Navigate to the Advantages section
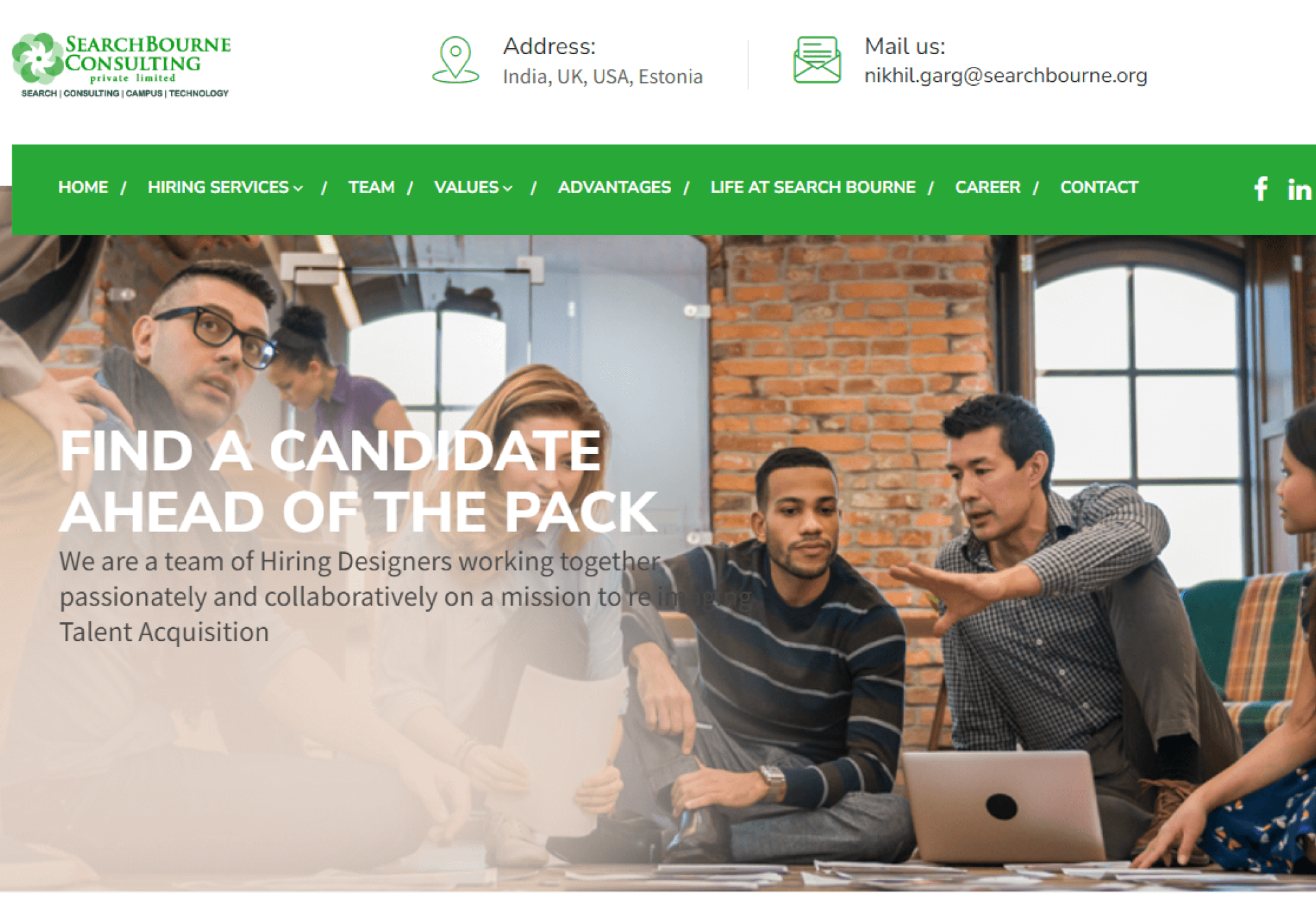 coord(614,187)
